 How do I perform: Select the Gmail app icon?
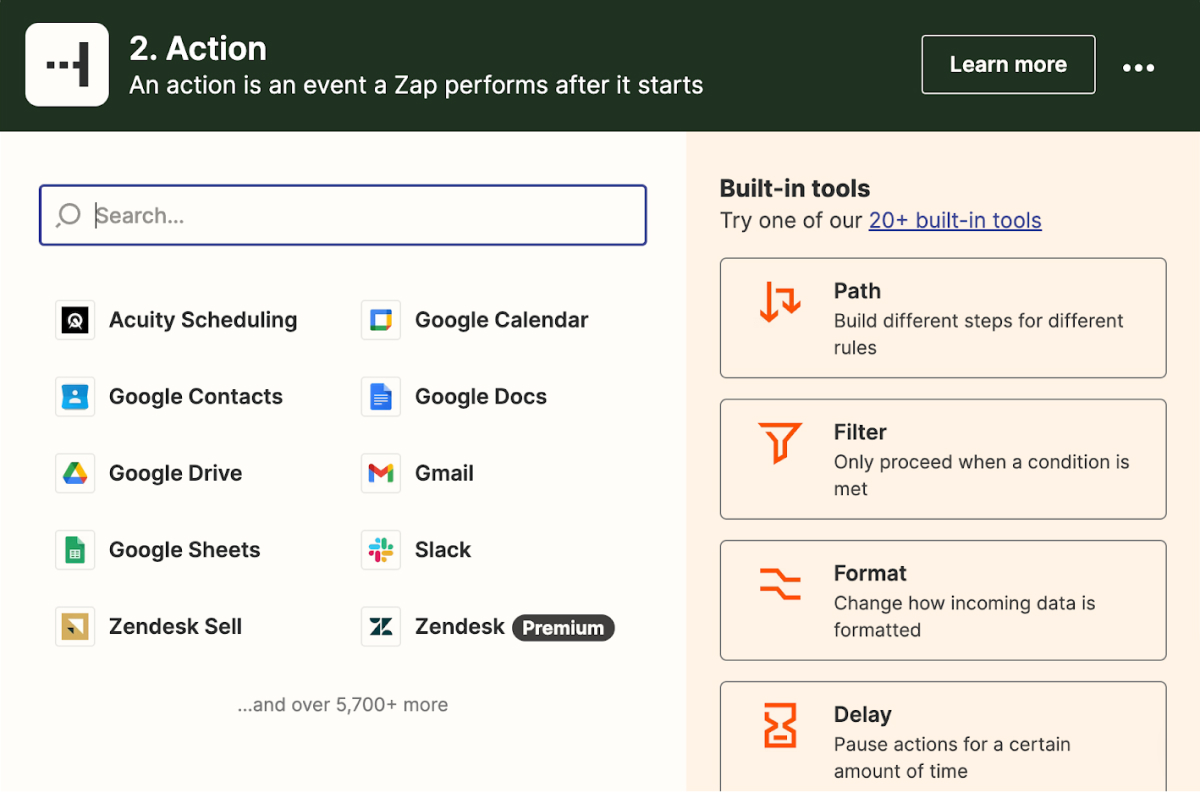381,473
